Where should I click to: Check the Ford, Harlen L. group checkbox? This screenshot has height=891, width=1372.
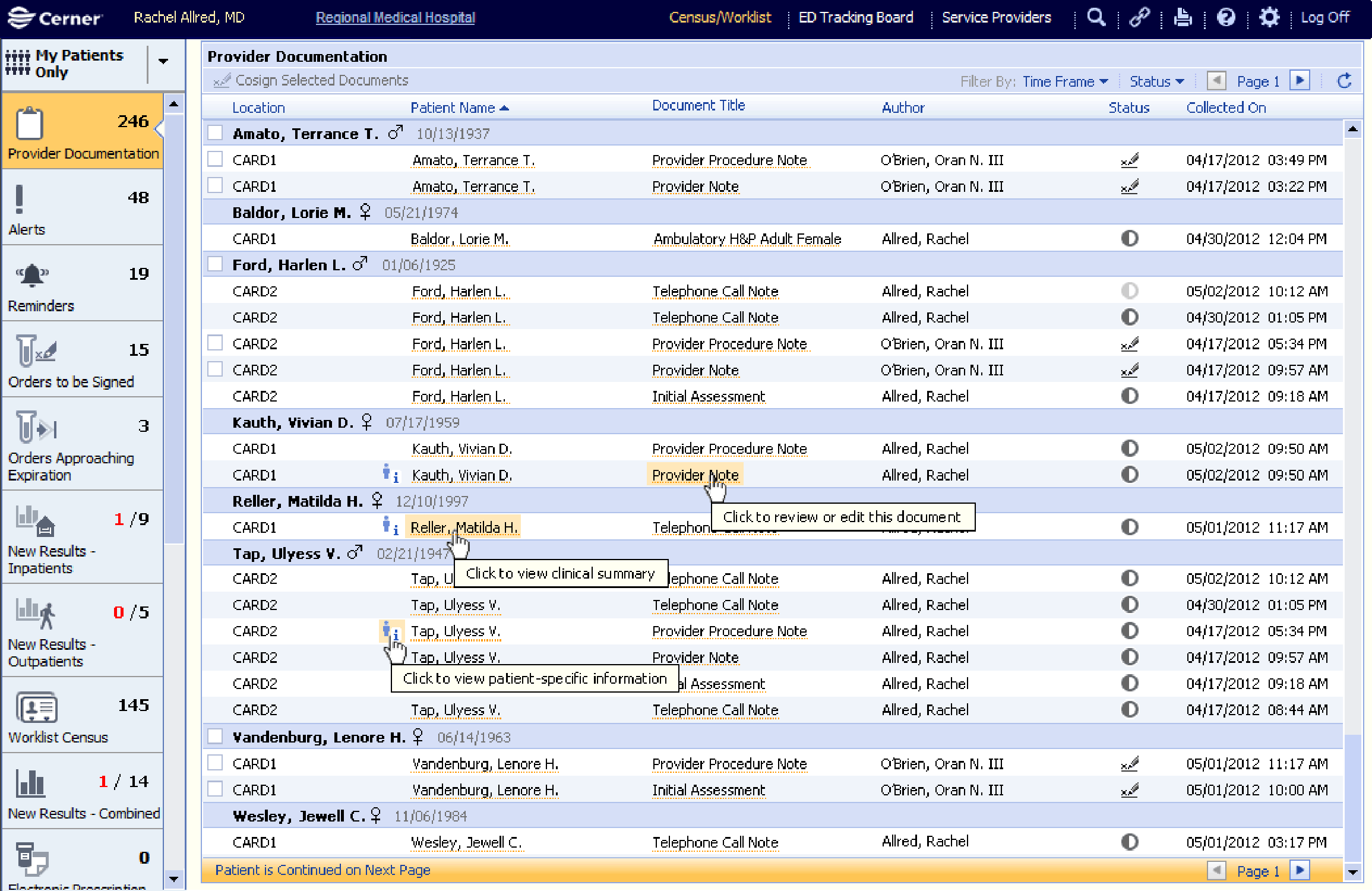tap(215, 264)
